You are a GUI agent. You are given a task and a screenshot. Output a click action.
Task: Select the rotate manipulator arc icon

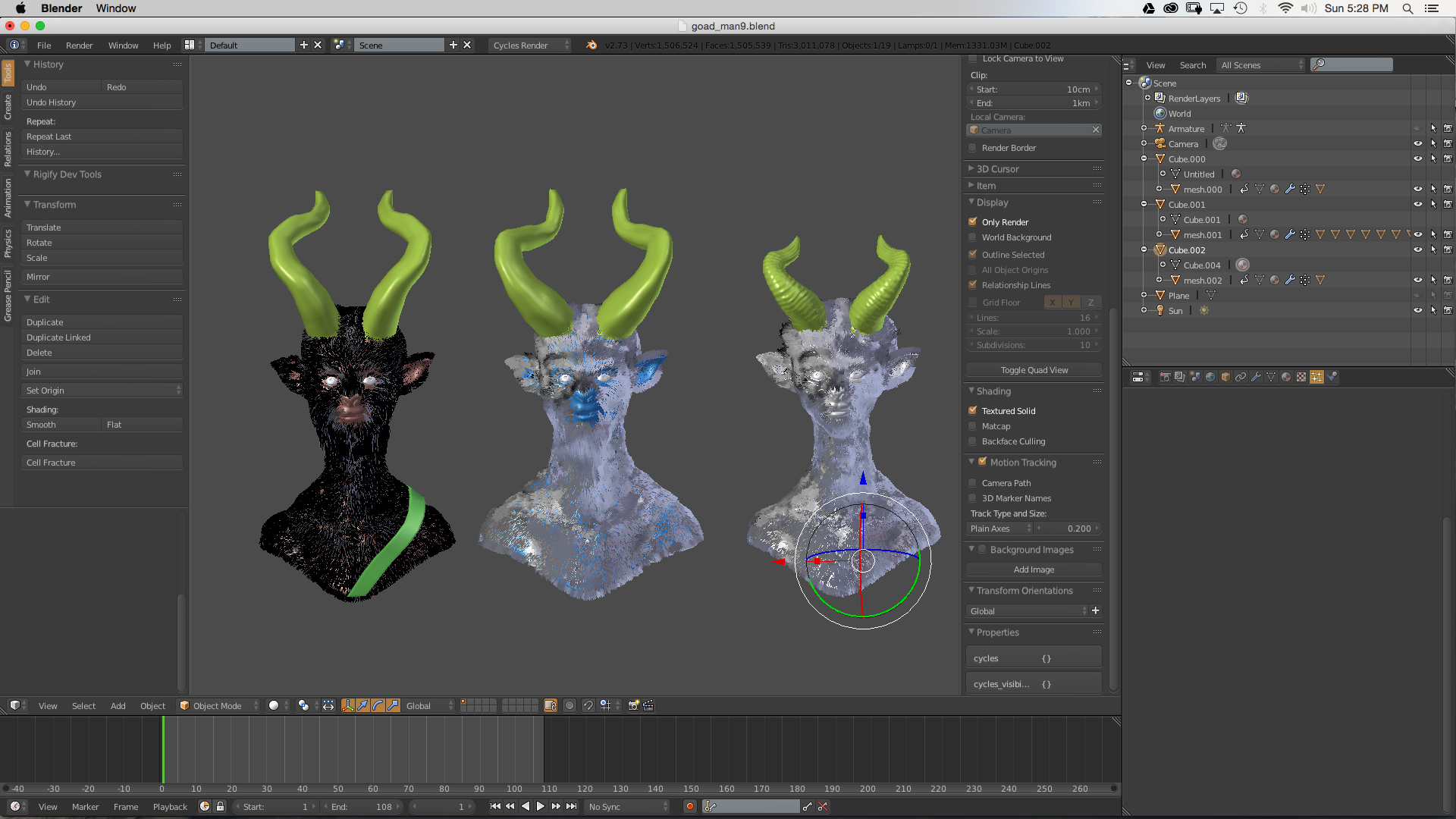coord(378,705)
